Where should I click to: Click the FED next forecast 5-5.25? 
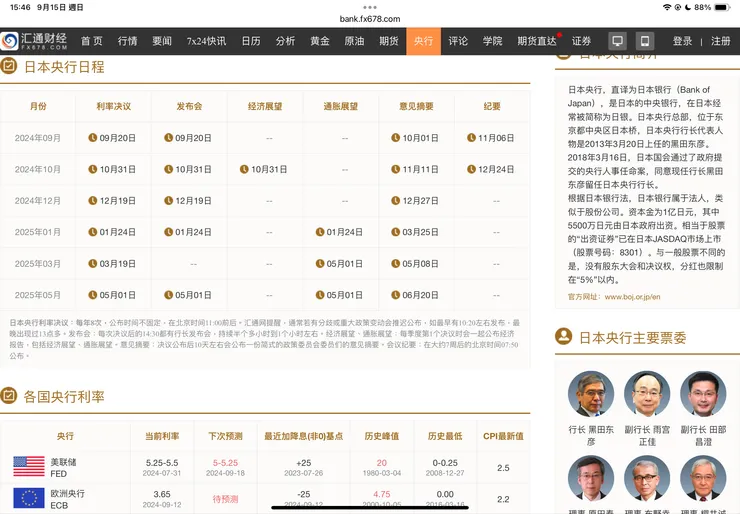click(x=225, y=463)
